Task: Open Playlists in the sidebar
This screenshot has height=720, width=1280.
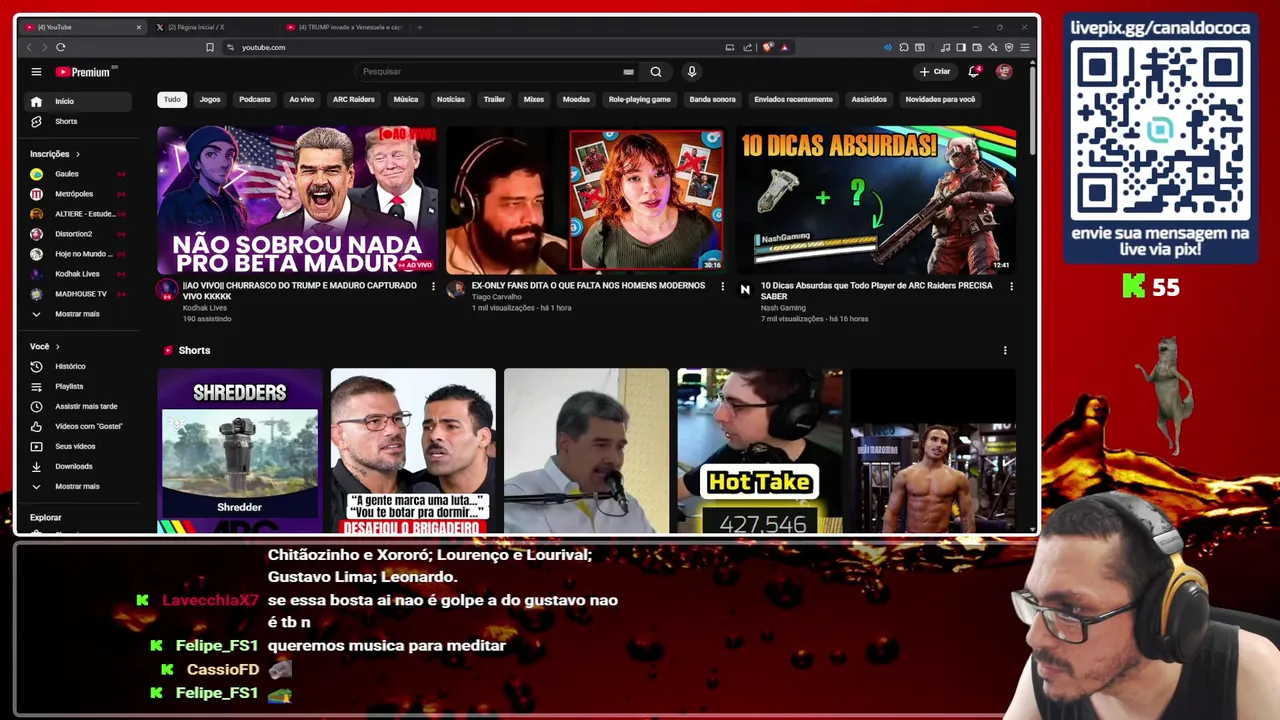Action: tap(78, 386)
